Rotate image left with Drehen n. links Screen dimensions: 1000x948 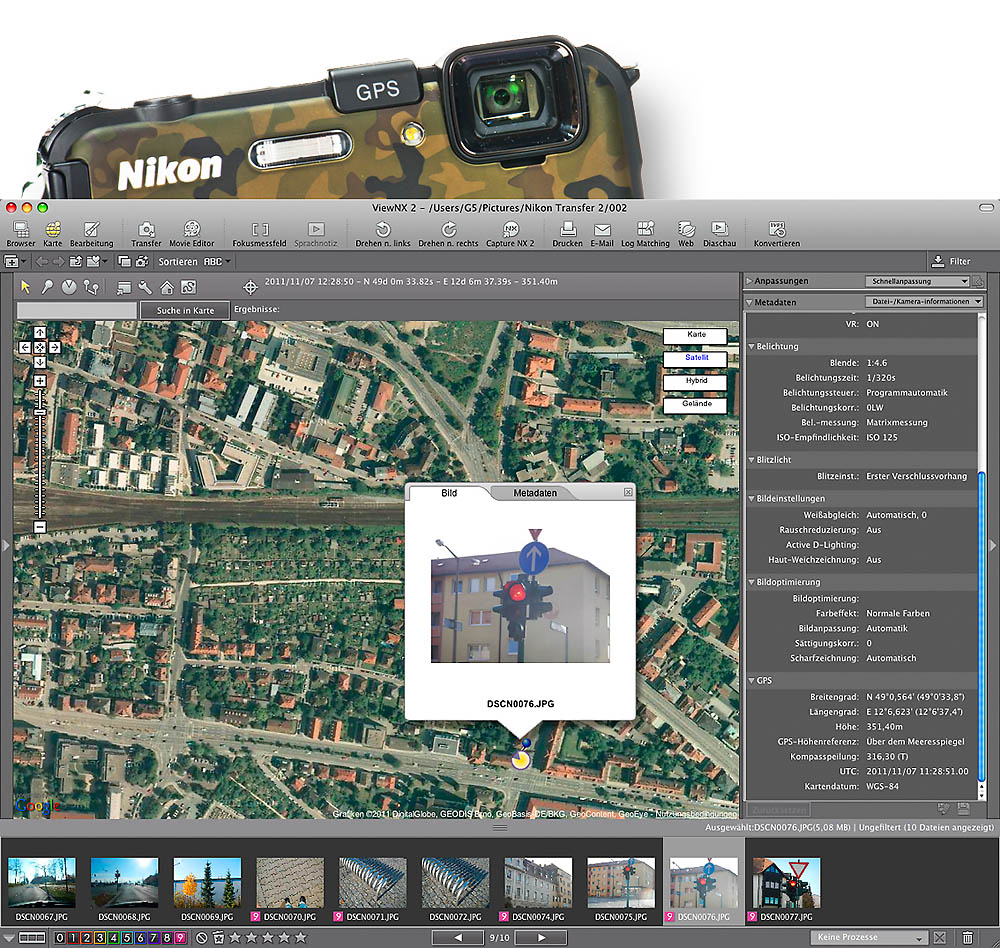(383, 233)
